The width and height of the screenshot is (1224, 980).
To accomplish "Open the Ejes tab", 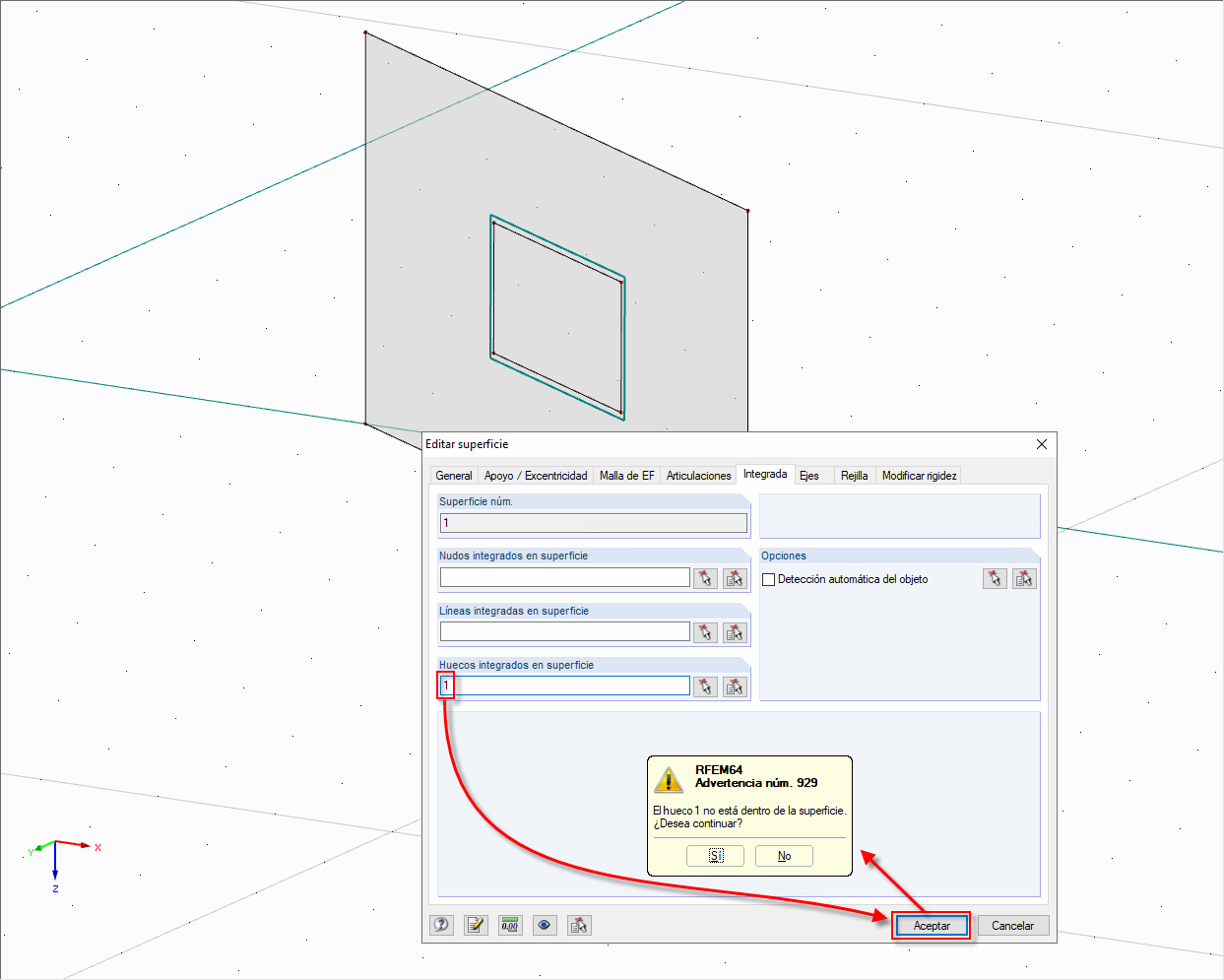I will 809,476.
